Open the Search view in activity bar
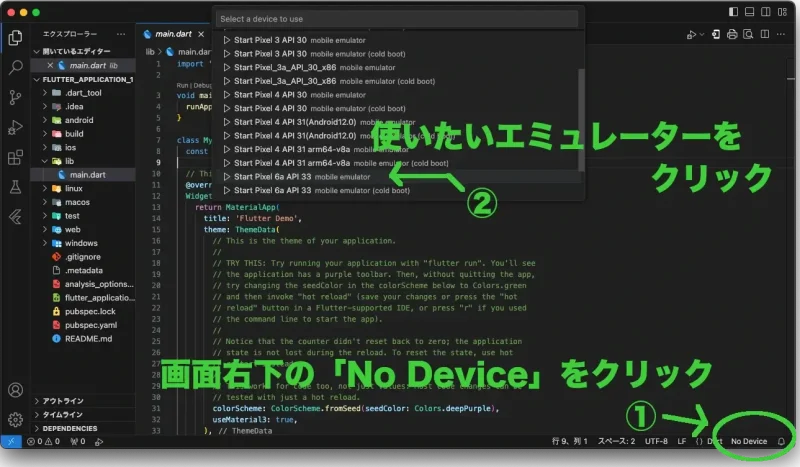The image size is (800, 467). 15,67
